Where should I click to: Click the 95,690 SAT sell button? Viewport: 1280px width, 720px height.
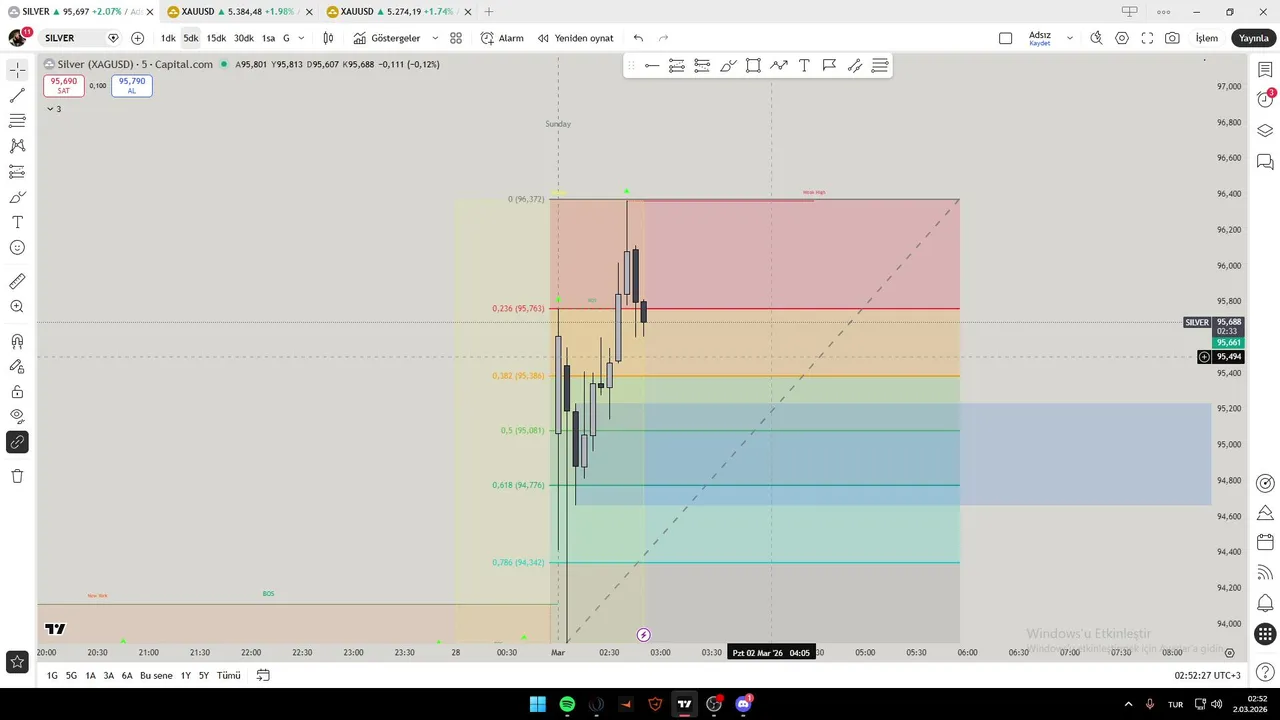point(64,86)
